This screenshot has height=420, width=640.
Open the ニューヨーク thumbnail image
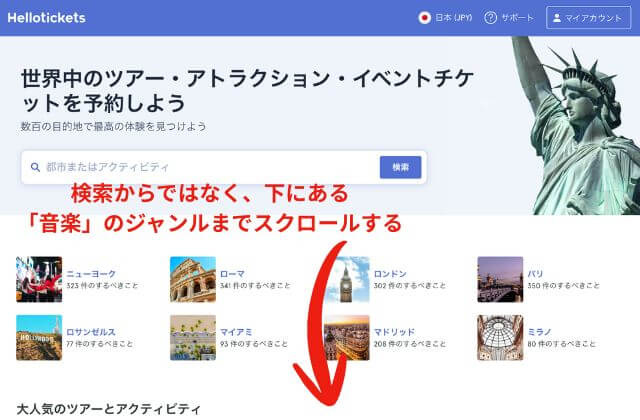coord(39,280)
